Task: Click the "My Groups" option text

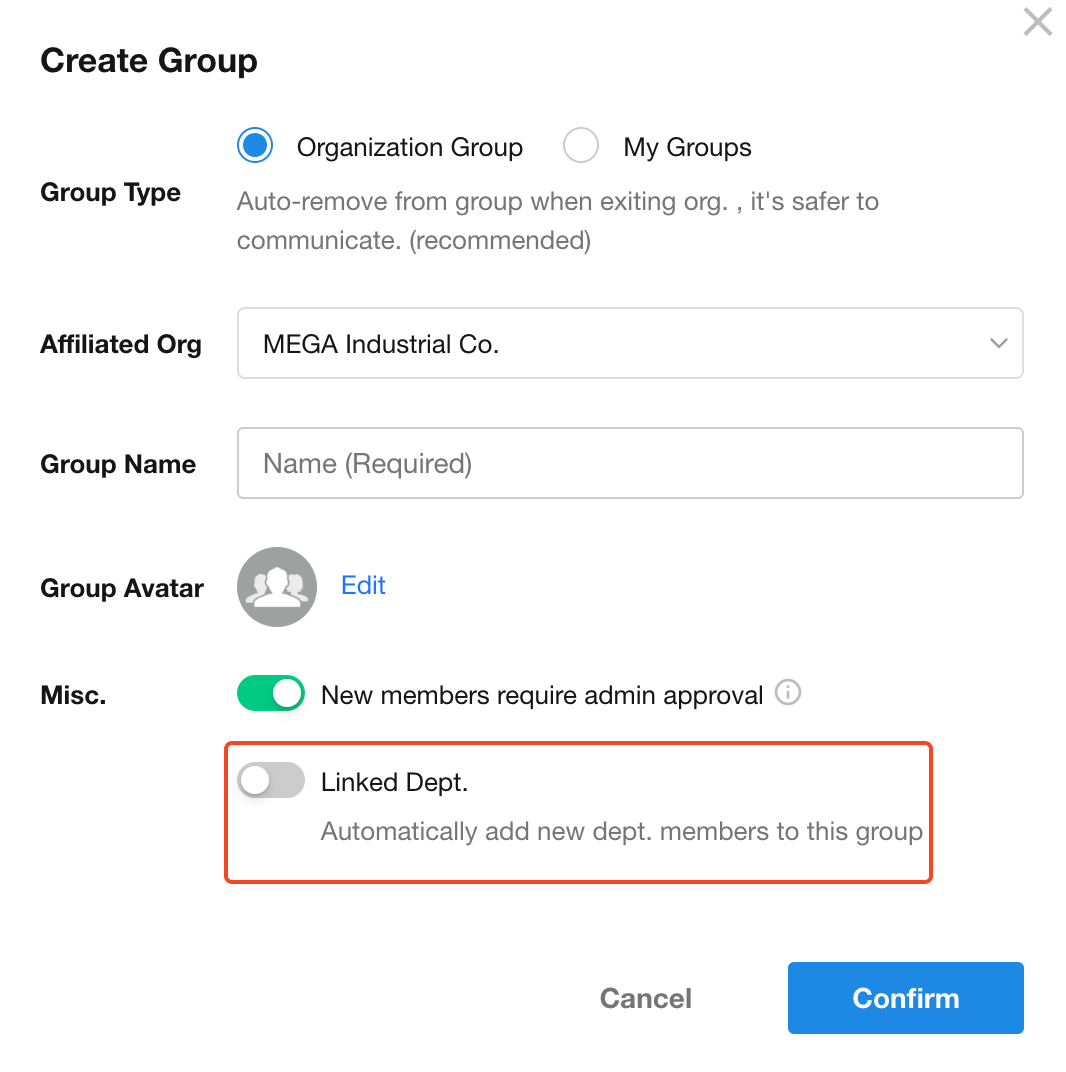Action: coord(687,148)
